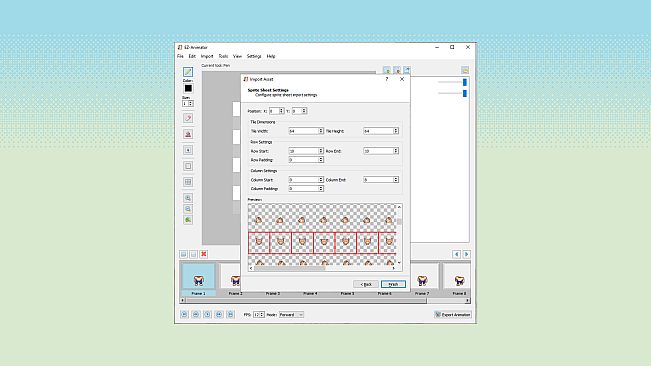Click the first frame button above Frame 1 thumbnail
Viewport: 651px width, 366px height.
tap(184, 254)
